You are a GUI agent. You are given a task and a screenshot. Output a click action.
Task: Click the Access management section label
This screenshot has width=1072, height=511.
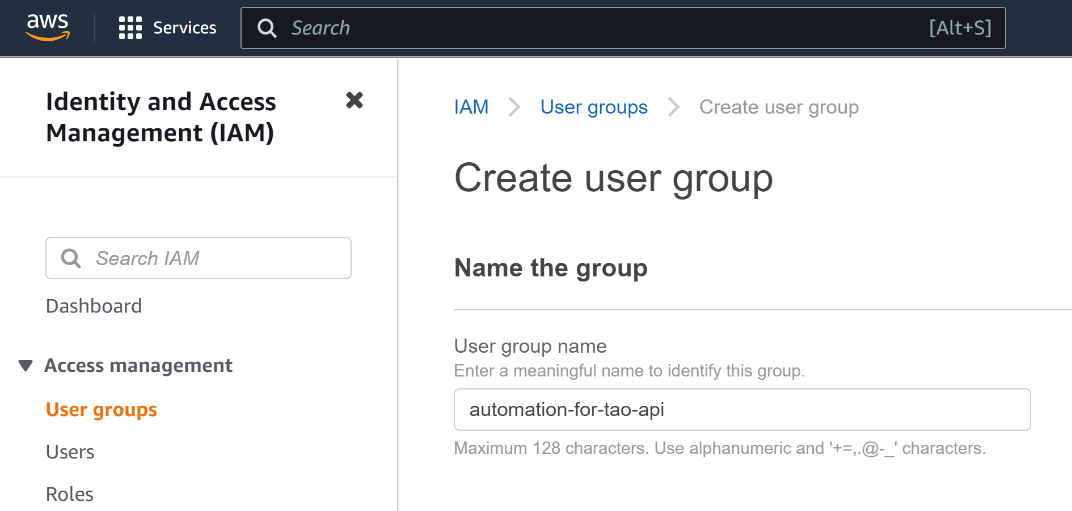coord(138,366)
